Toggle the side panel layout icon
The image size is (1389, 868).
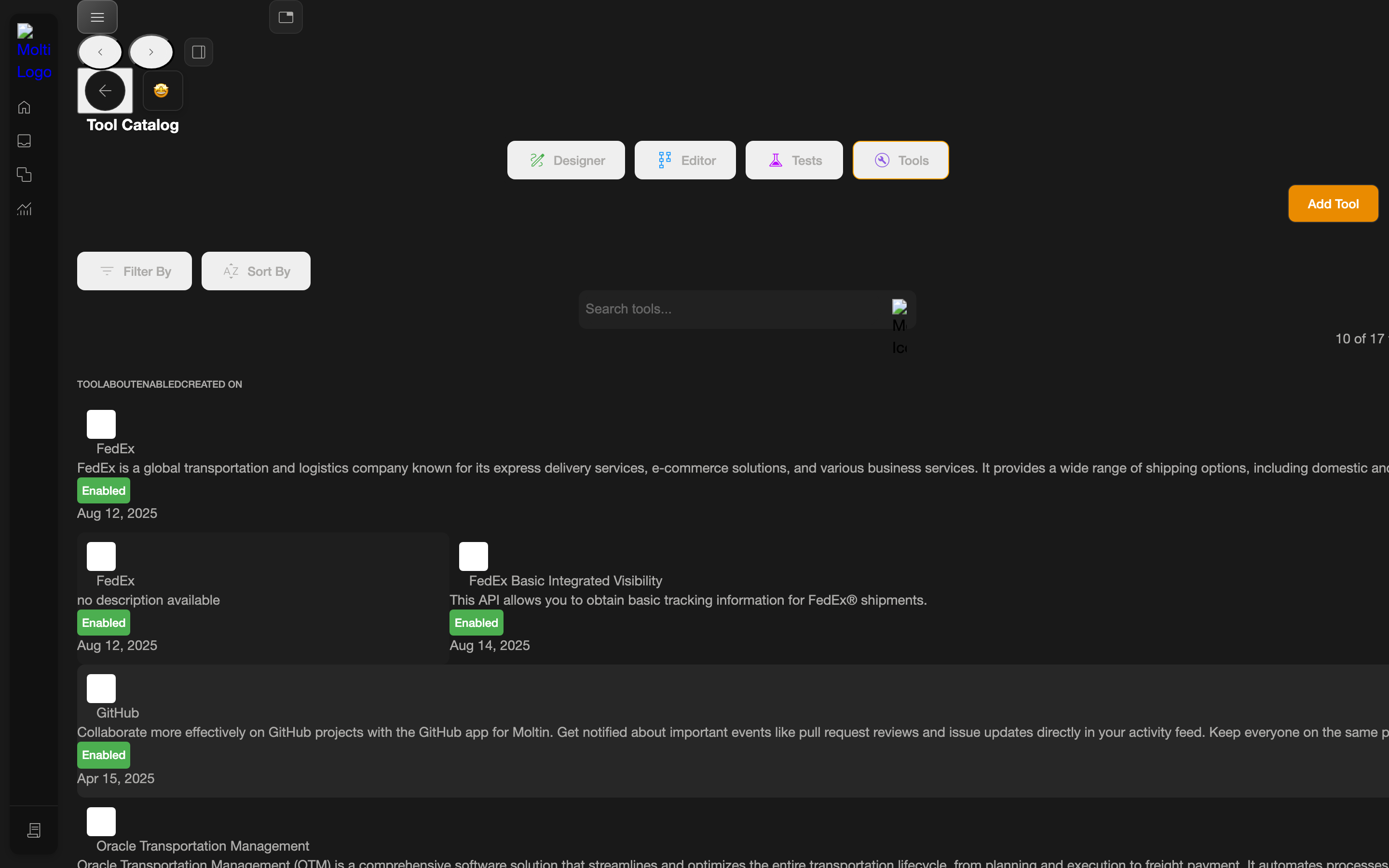[x=199, y=52]
